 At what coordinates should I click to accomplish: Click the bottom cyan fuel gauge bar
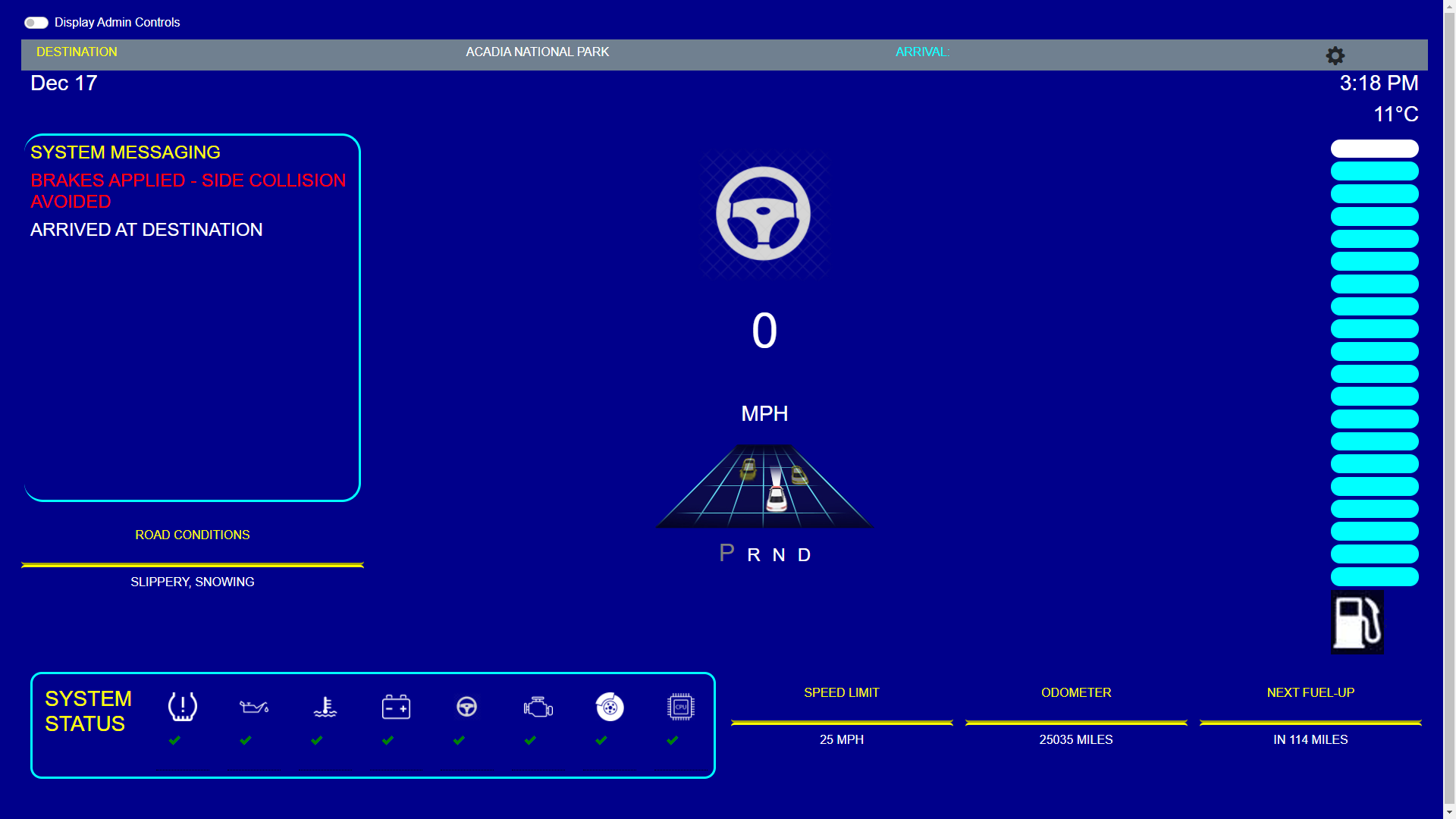1374,577
